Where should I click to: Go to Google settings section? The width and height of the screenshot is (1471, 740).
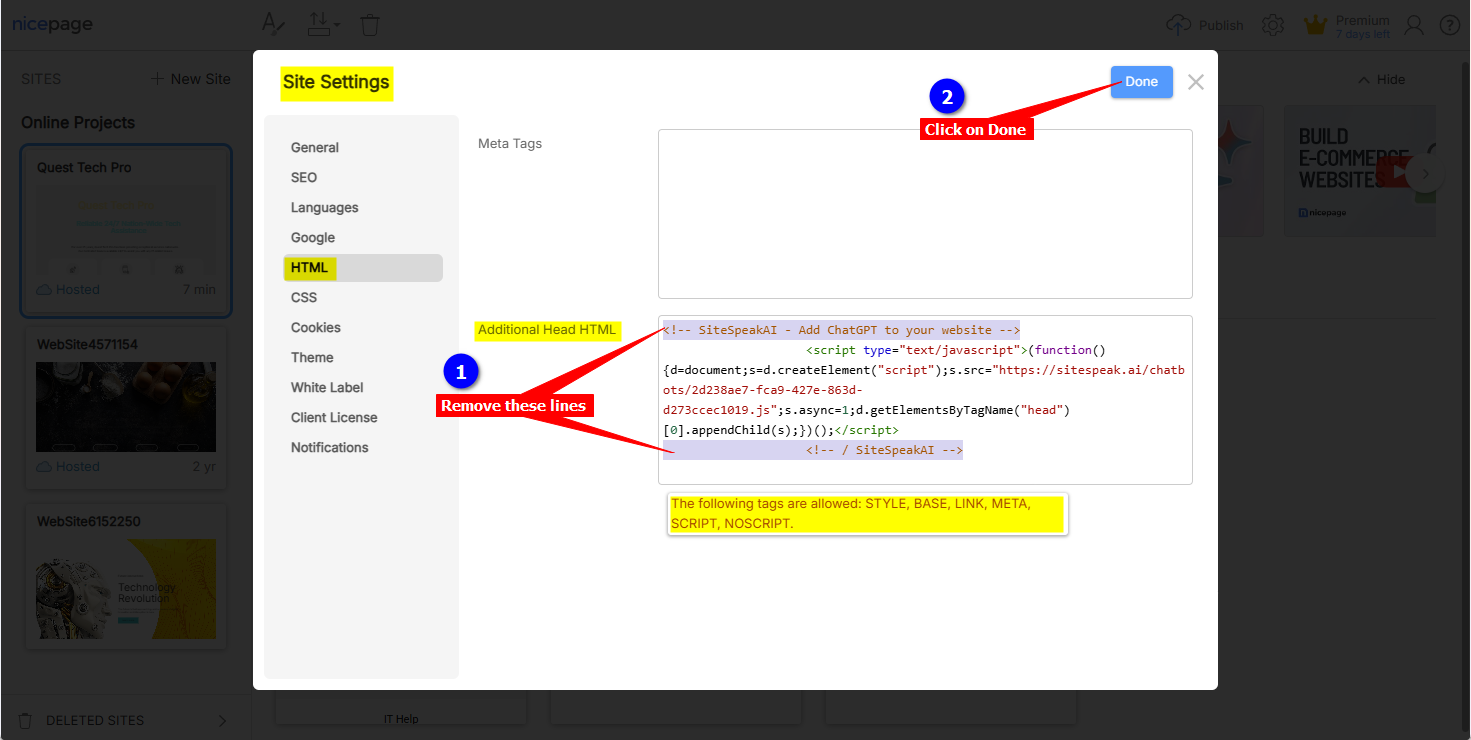tap(313, 237)
